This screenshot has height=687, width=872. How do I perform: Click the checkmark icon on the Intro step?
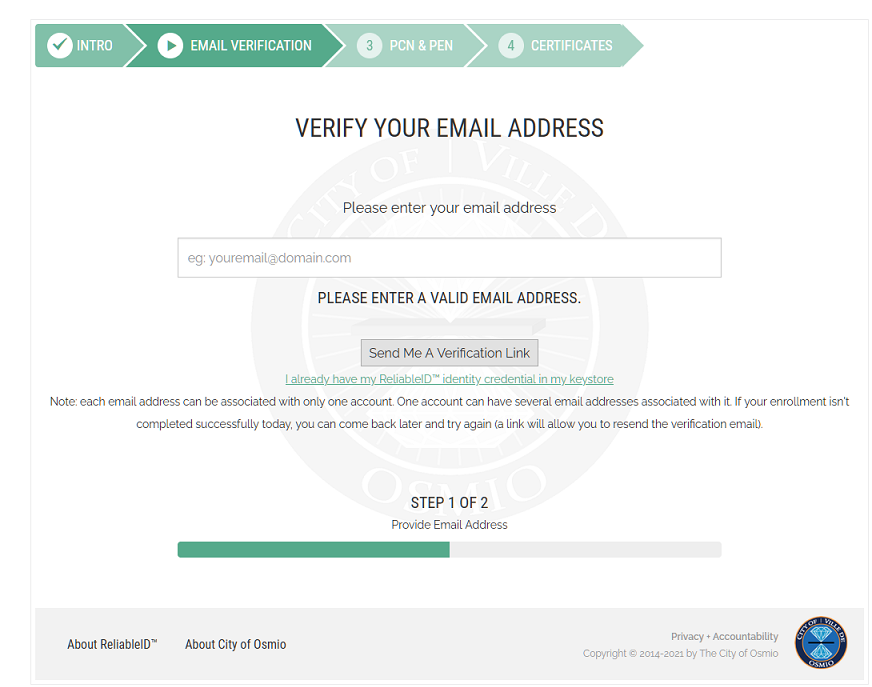tap(60, 45)
